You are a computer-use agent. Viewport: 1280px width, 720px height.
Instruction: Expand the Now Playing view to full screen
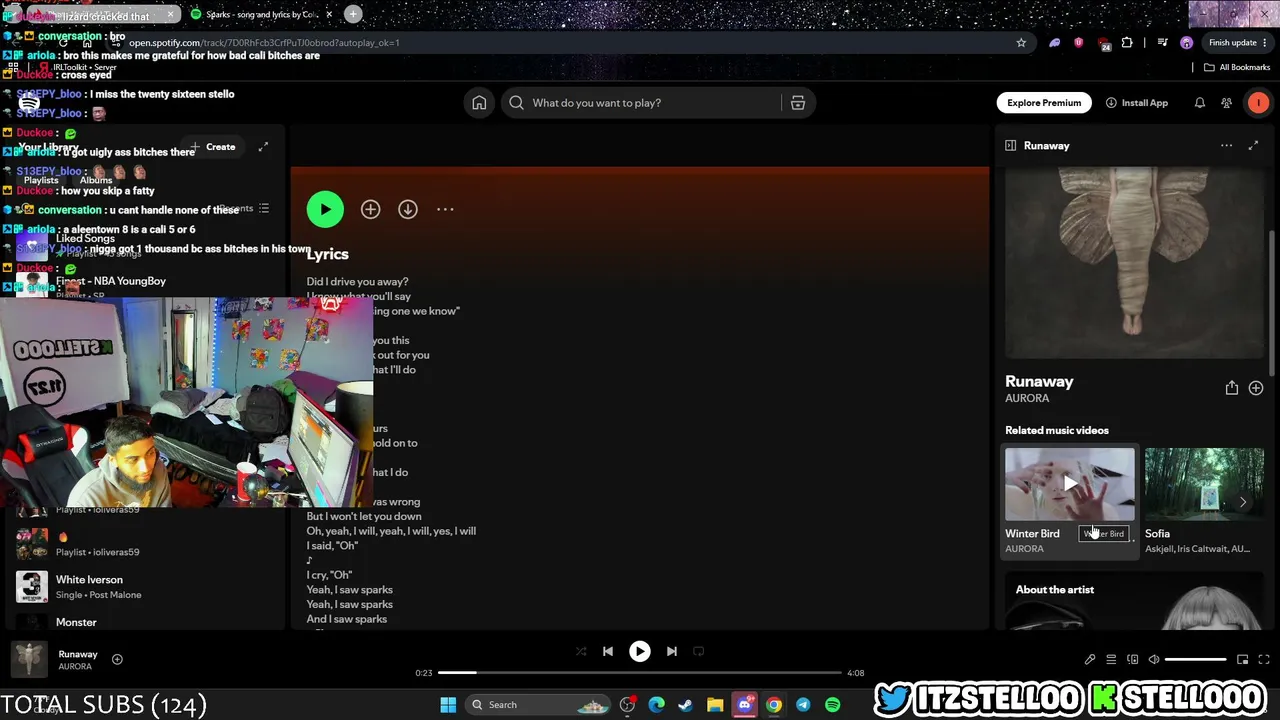point(1253,146)
